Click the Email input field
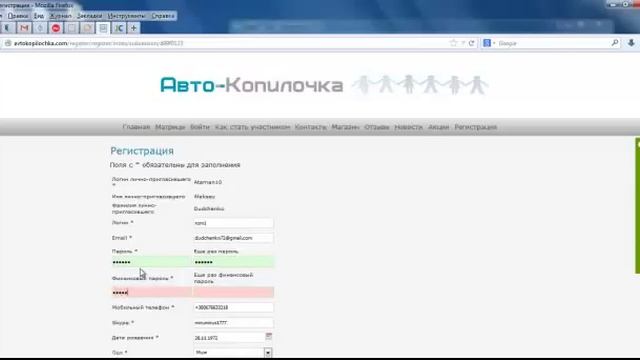This screenshot has height=360, width=640. tap(233, 238)
